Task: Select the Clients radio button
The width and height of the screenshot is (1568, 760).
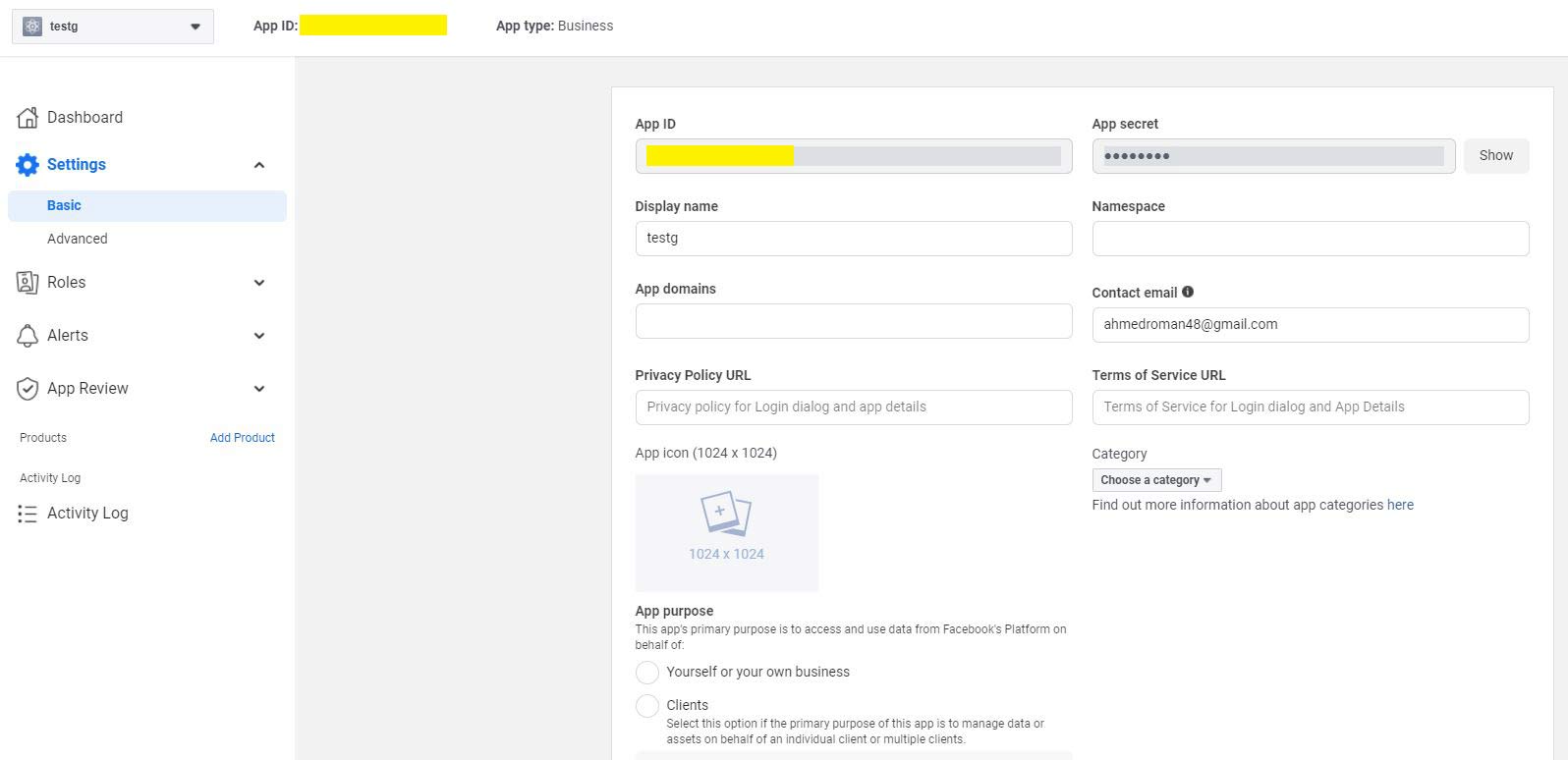Action: [x=647, y=706]
